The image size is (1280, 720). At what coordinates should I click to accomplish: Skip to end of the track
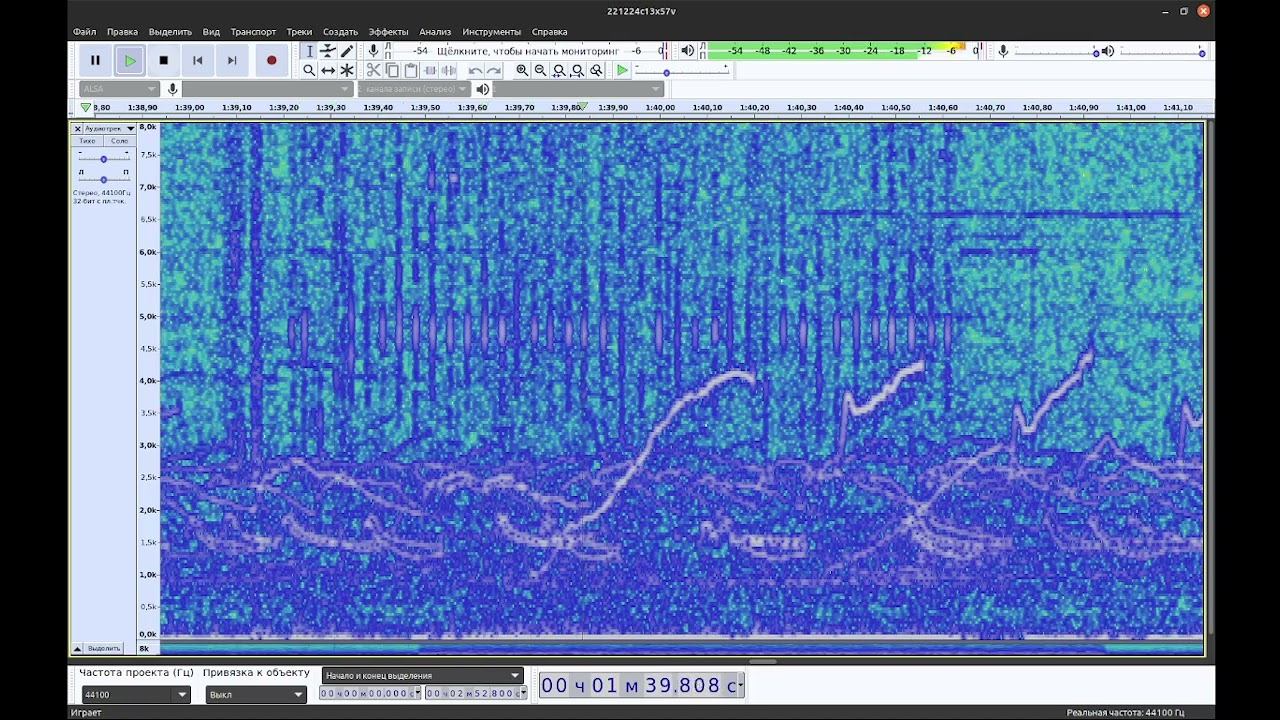(232, 60)
